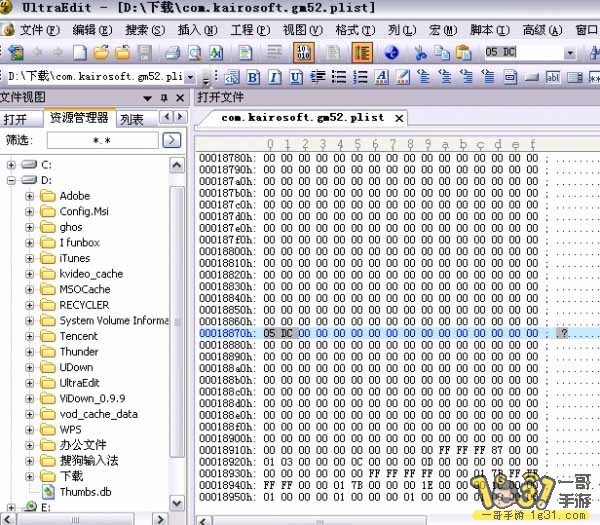Click the New file icon
The width and height of the screenshot is (600, 525).
click(80, 53)
